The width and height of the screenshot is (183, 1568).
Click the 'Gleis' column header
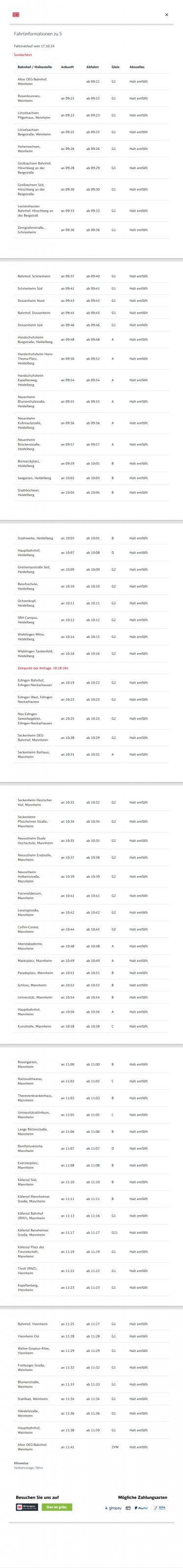pos(115,67)
